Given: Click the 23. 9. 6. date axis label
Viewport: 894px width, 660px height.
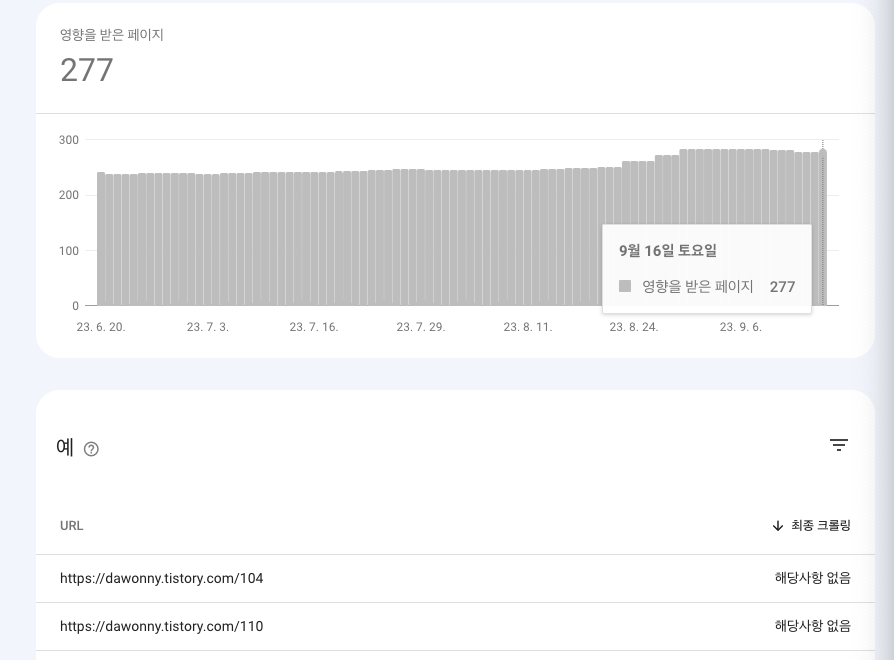Looking at the screenshot, I should click(741, 327).
